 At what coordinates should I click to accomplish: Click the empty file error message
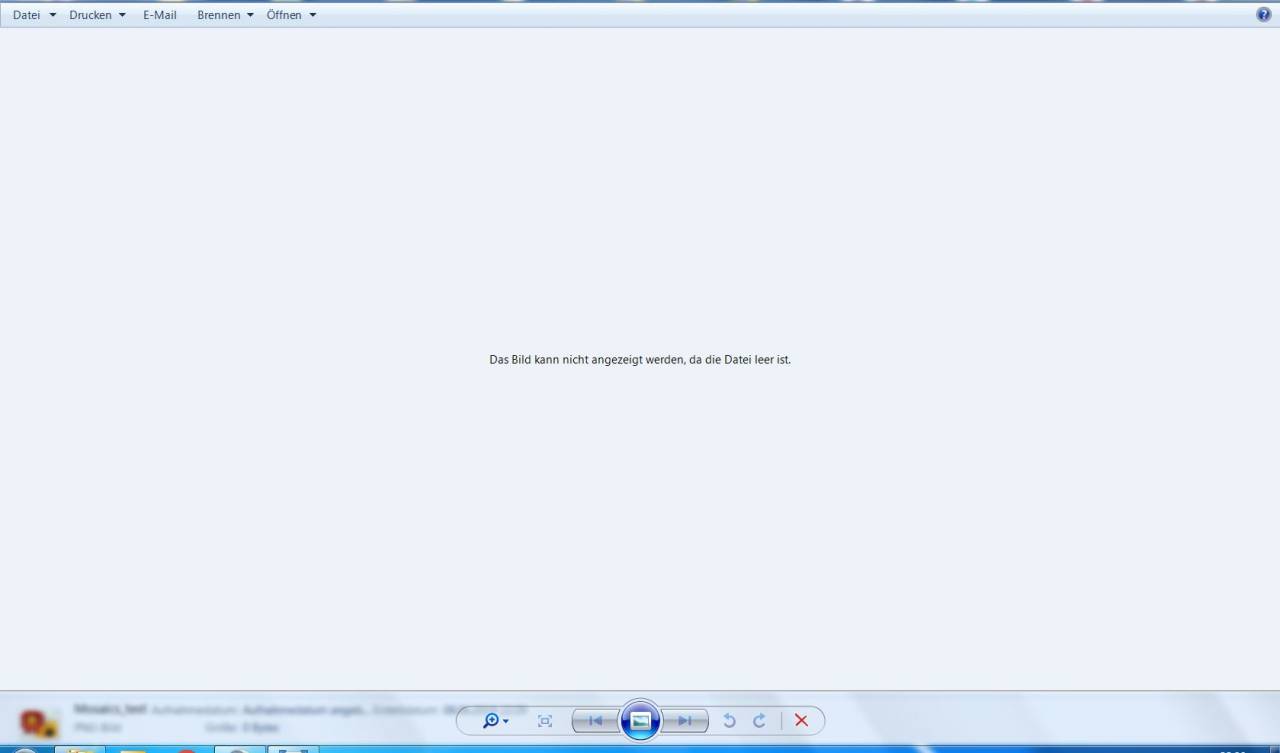point(640,360)
